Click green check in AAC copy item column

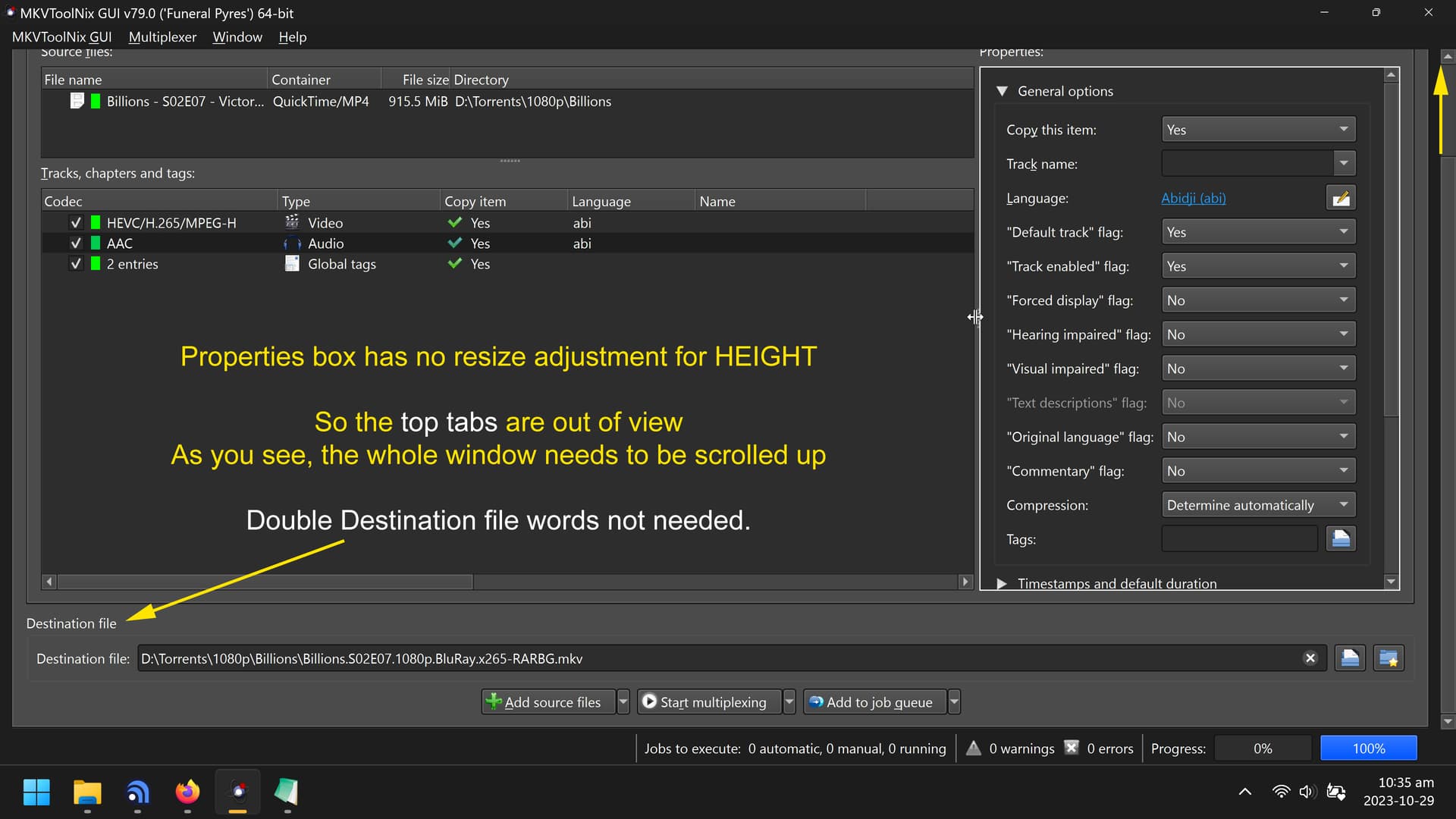tap(455, 243)
